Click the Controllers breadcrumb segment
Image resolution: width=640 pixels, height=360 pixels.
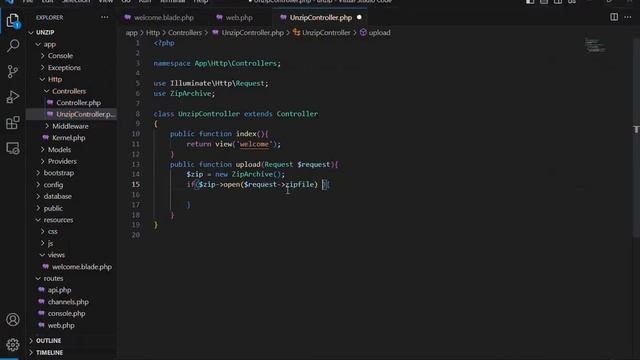(x=185, y=33)
